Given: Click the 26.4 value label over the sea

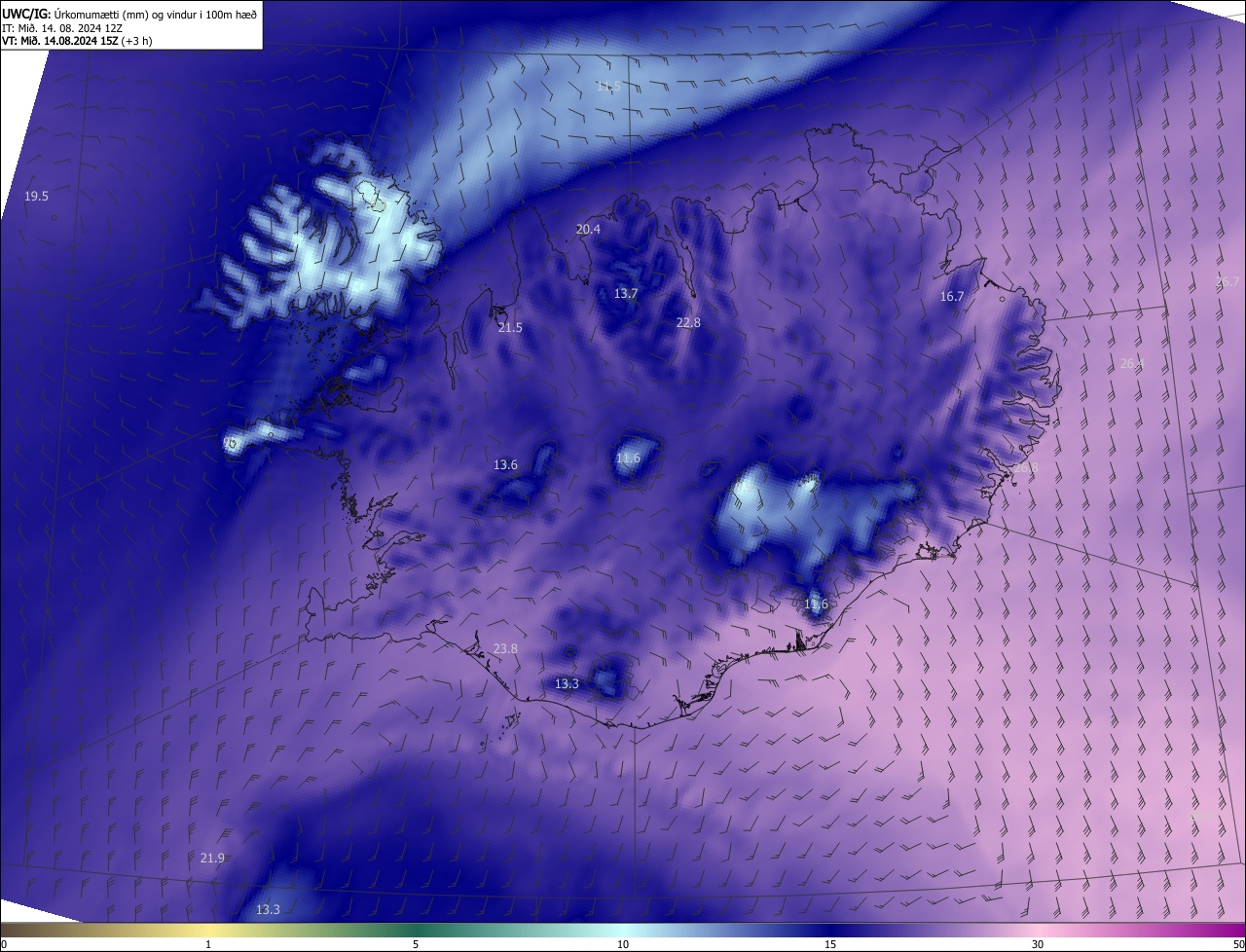Looking at the screenshot, I should 1132,364.
